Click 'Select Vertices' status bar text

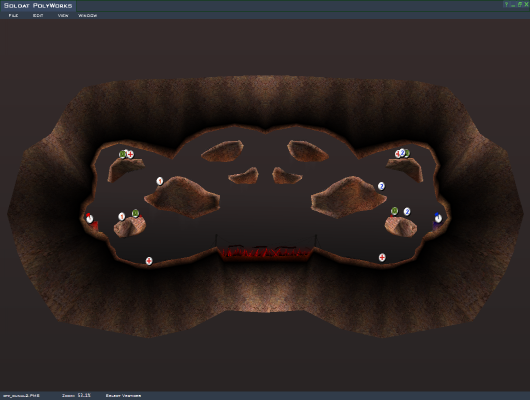(123, 396)
